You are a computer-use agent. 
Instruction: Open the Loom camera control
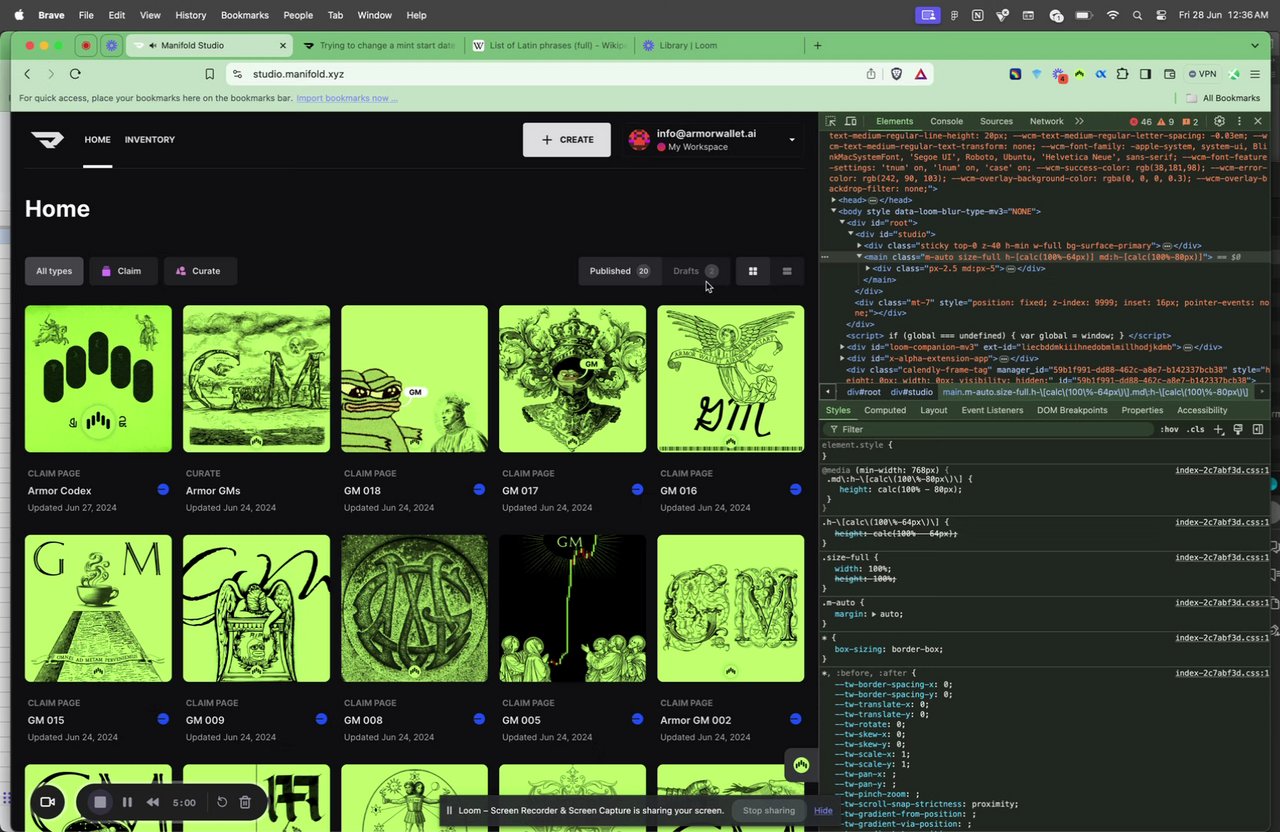pos(46,802)
